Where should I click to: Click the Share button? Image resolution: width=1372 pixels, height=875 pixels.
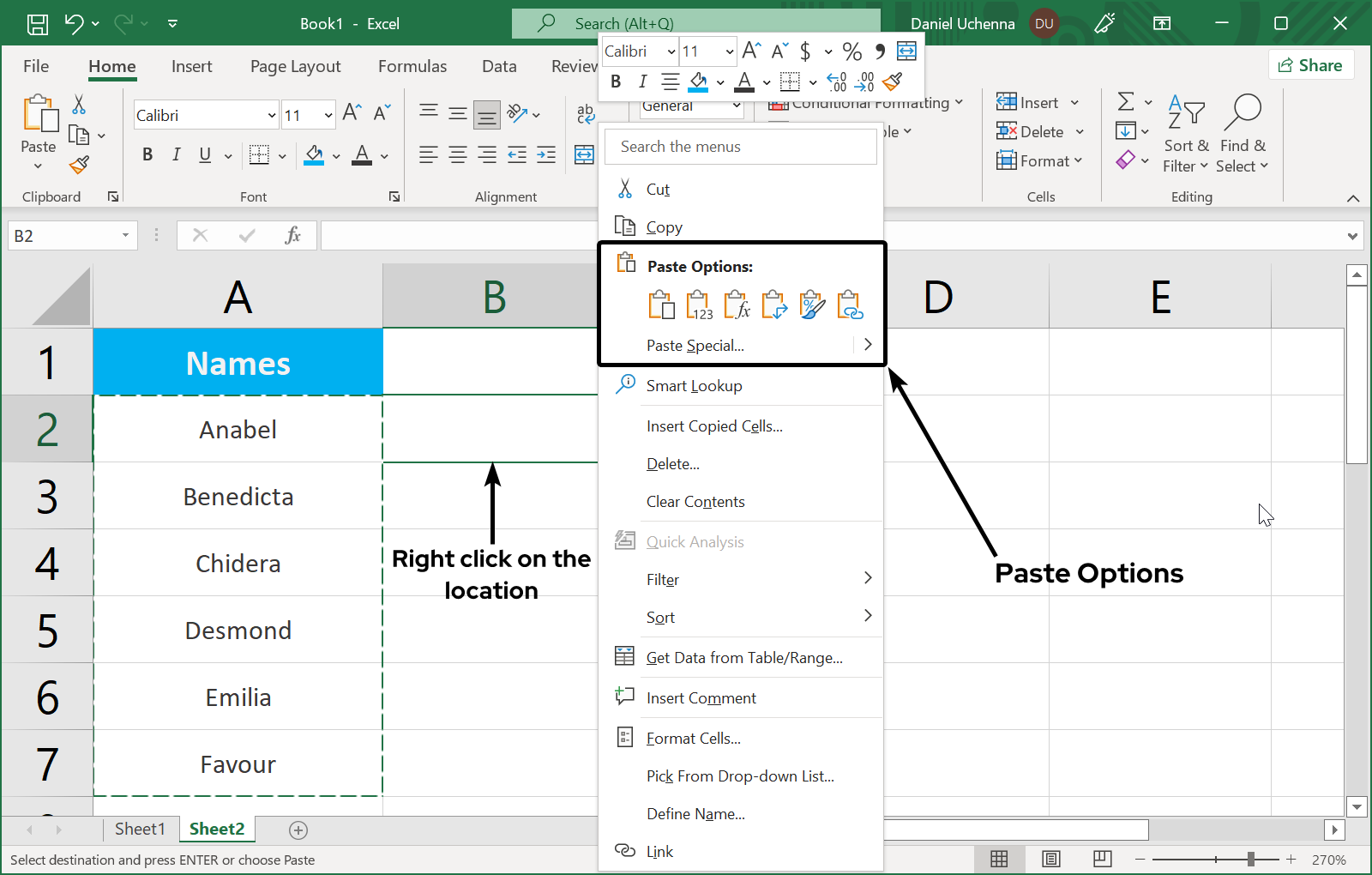pyautogui.click(x=1310, y=65)
